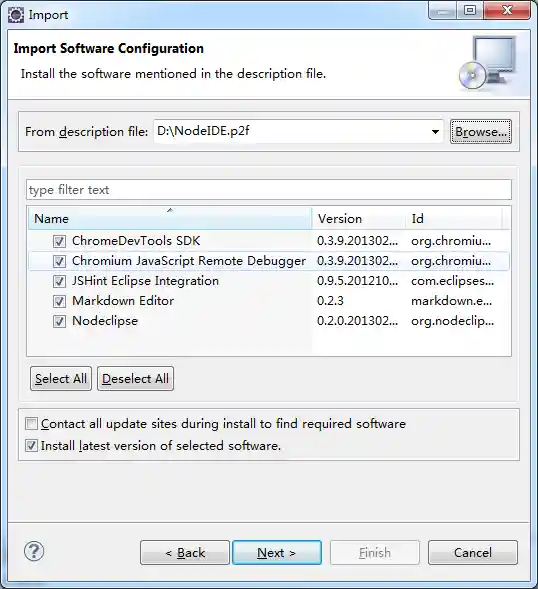Sort list by Name column header

tap(170, 219)
